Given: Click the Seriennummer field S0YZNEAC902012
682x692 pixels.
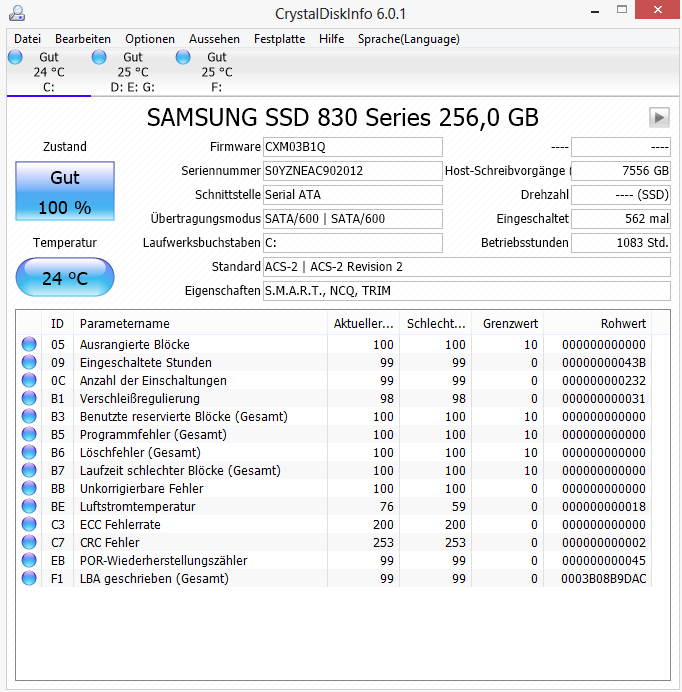Looking at the screenshot, I should click(353, 171).
